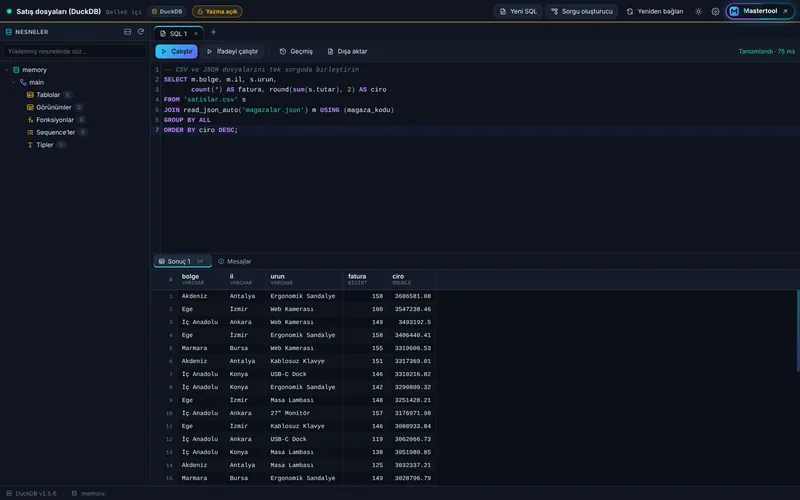The height and width of the screenshot is (500, 800).
Task: Sort by the ciro column header
Action: tap(411, 279)
